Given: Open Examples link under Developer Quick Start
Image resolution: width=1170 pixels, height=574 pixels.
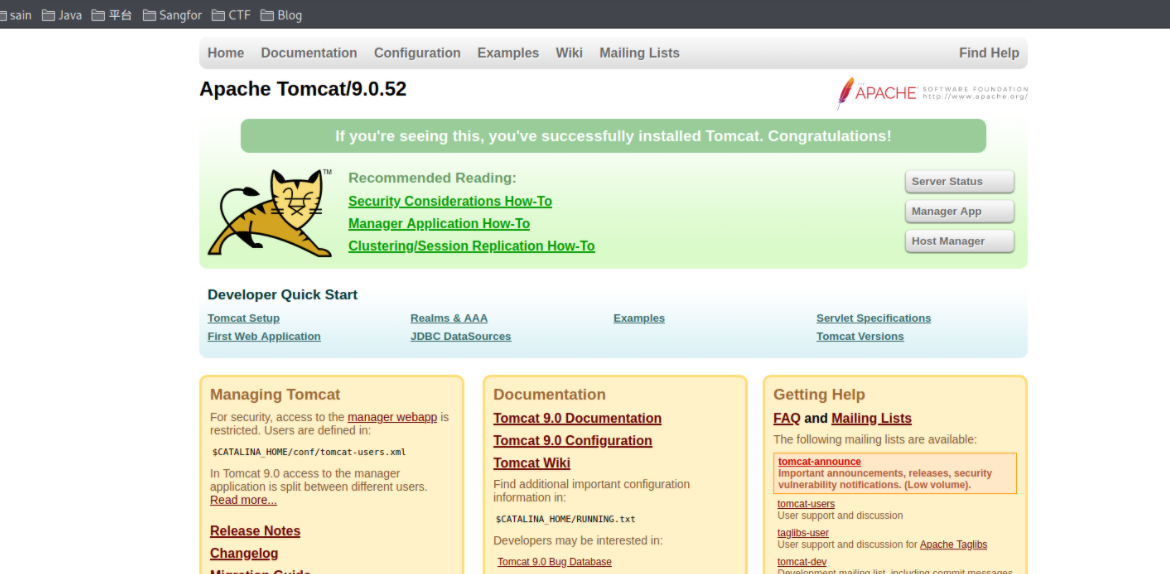Looking at the screenshot, I should 639,318.
